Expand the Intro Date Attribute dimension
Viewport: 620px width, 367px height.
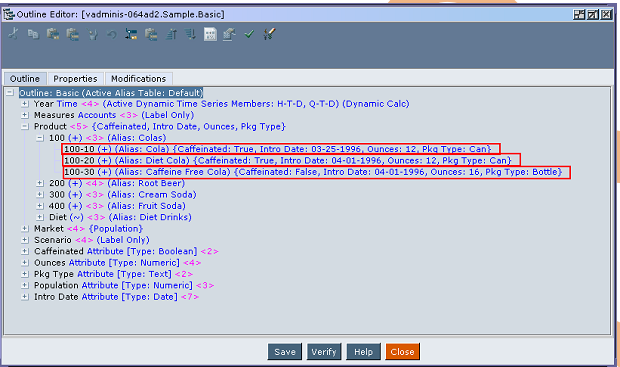coord(25,297)
